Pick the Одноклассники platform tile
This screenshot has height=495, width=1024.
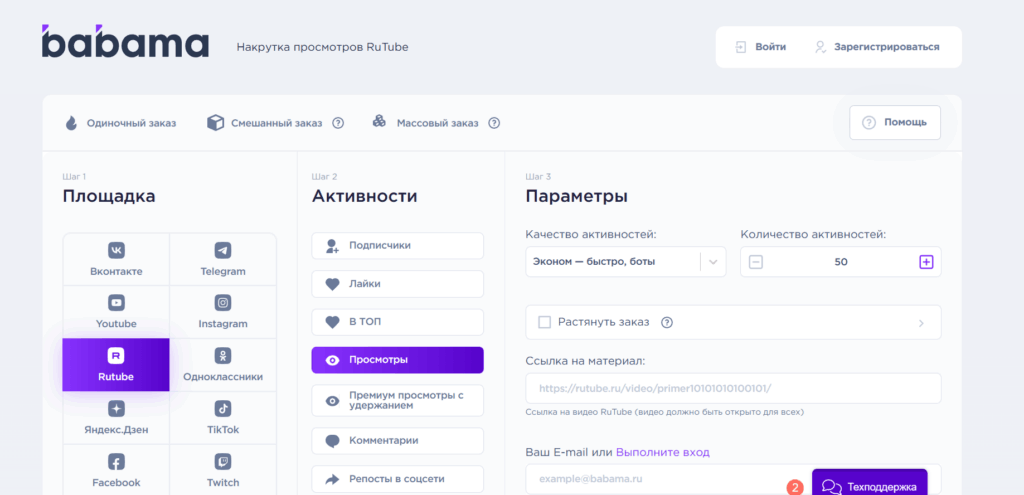[223, 365]
